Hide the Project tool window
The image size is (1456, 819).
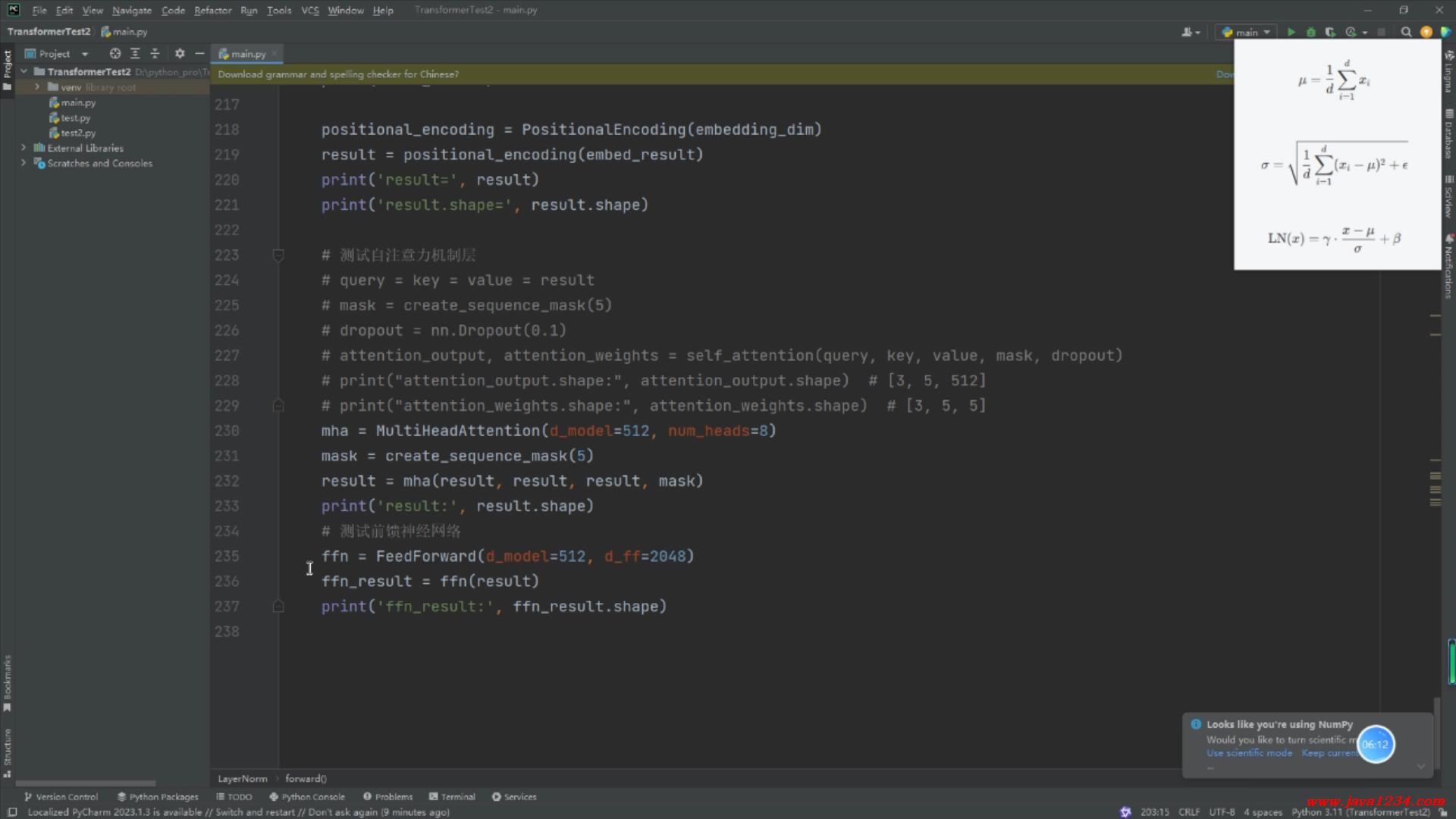pyautogui.click(x=199, y=54)
